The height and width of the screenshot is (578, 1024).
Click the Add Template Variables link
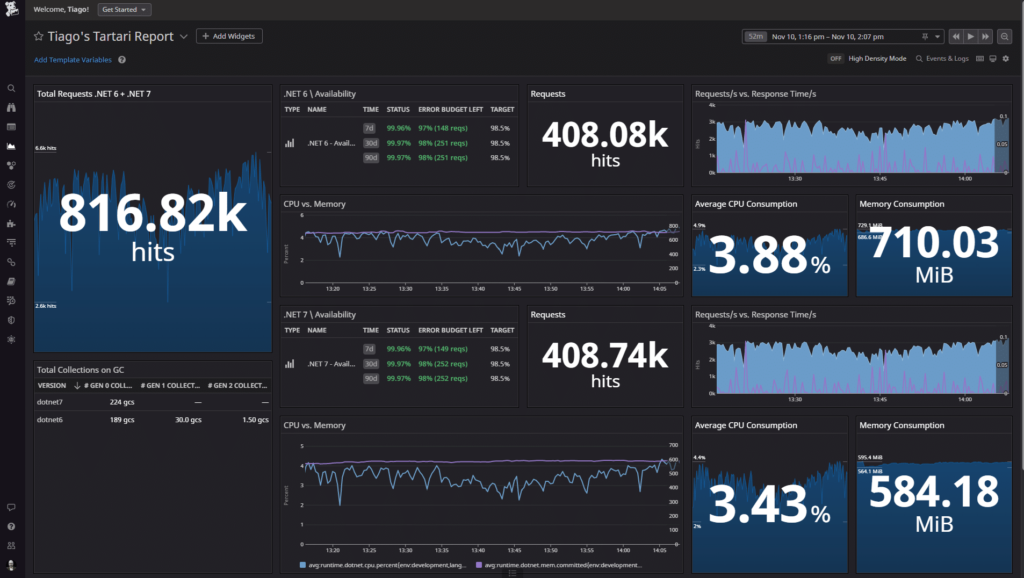coord(73,60)
